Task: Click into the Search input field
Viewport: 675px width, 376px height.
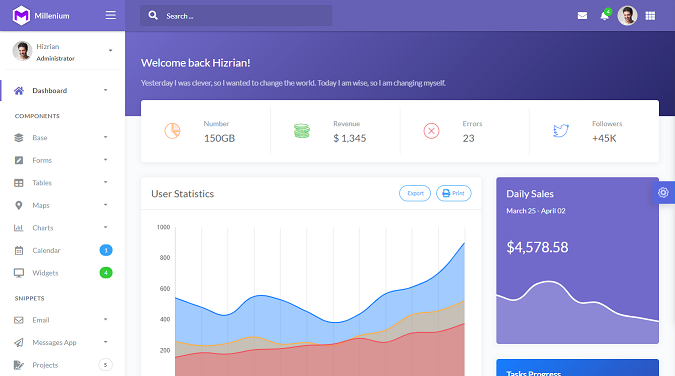Action: click(x=236, y=16)
